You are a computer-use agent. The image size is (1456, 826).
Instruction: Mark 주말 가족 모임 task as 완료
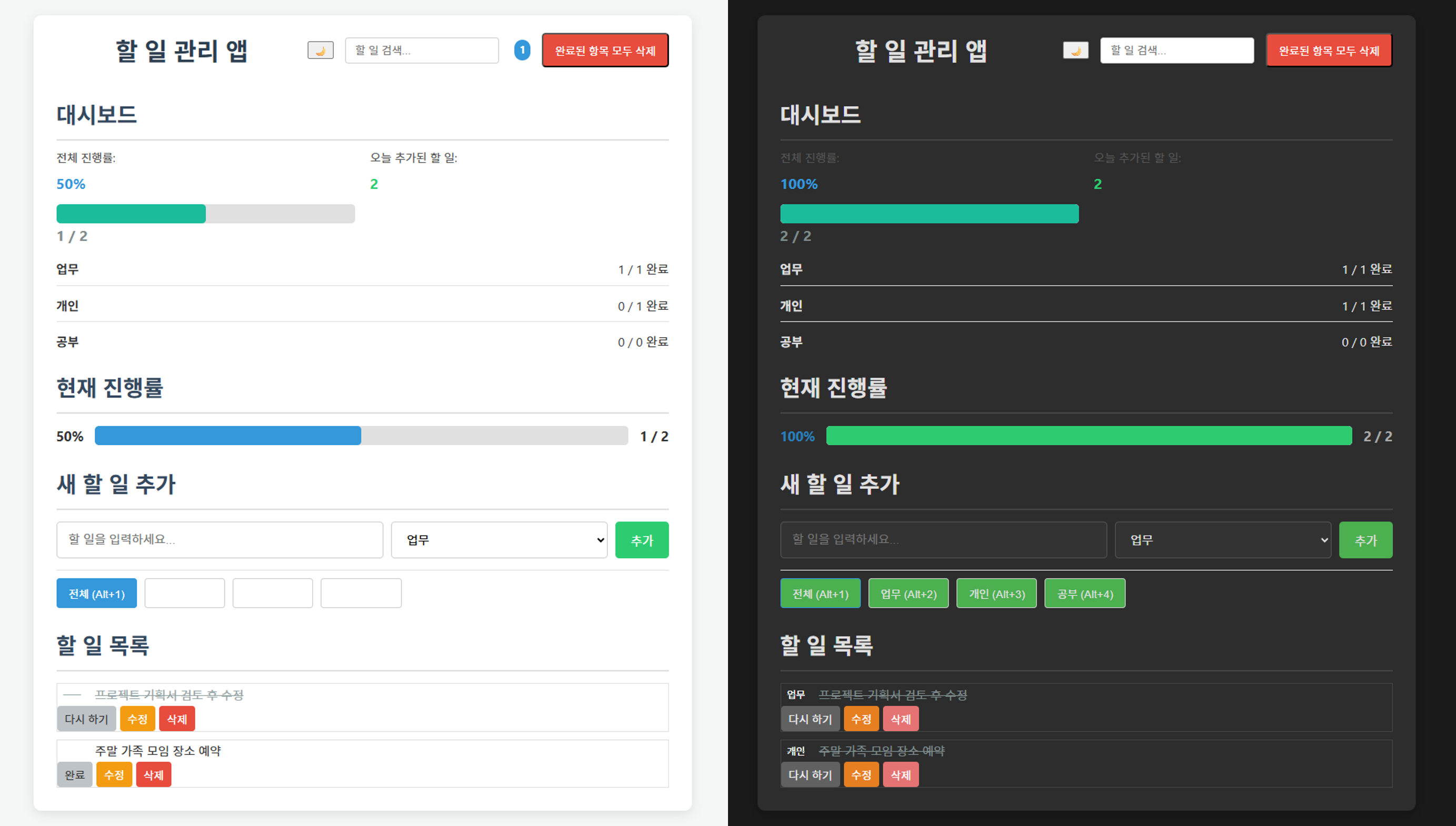coord(74,775)
